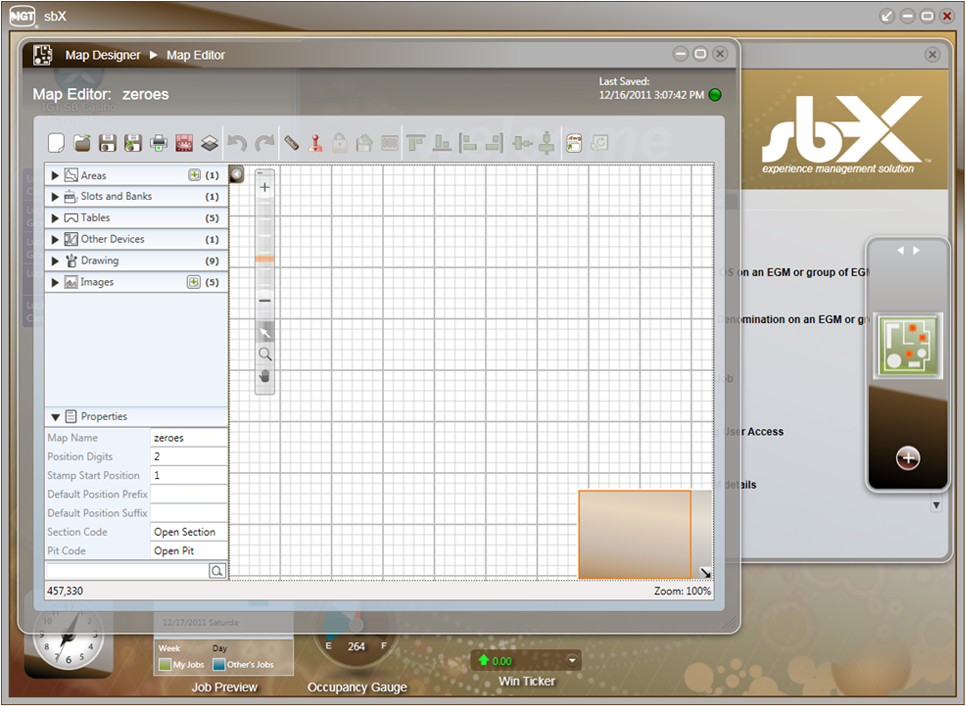Click the Default Position Prefix field
This screenshot has width=966, height=706.
pos(189,494)
